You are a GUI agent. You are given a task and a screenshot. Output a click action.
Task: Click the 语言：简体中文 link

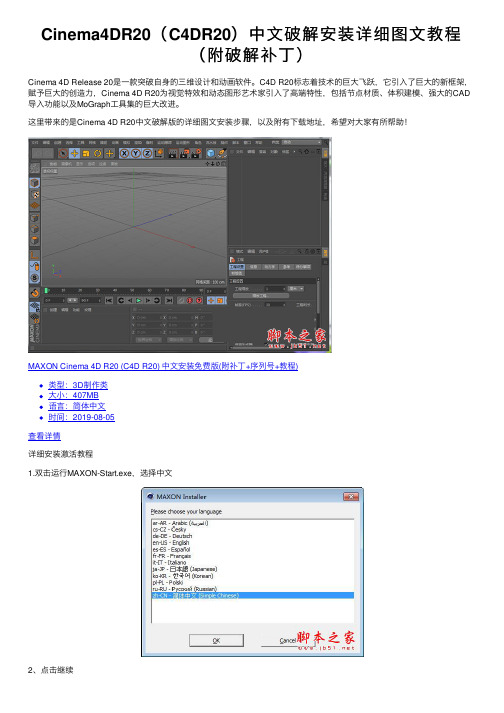pyautogui.click(x=77, y=406)
